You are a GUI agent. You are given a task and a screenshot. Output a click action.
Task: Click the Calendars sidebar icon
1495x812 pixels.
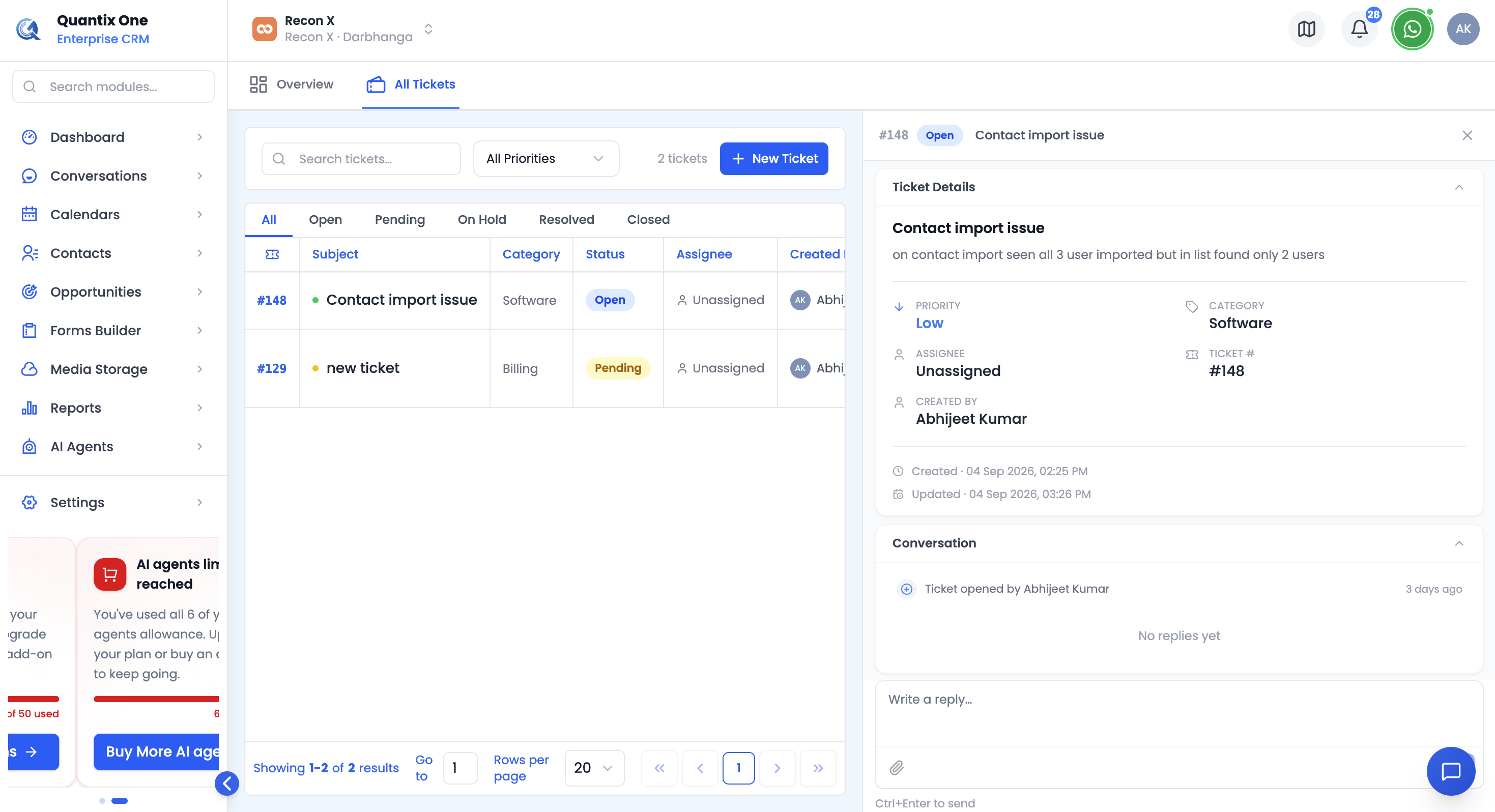coord(29,214)
